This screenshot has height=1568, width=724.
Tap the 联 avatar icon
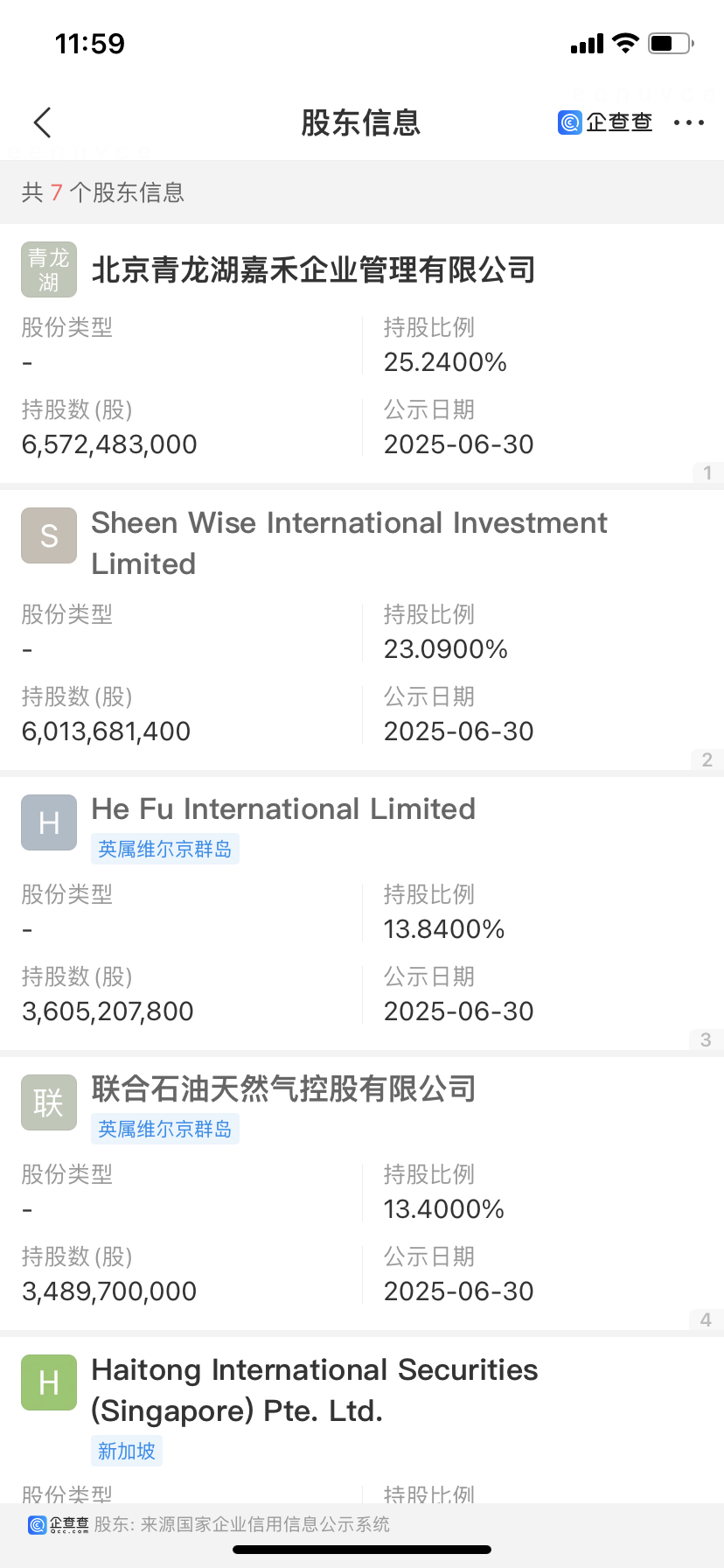(49, 1102)
